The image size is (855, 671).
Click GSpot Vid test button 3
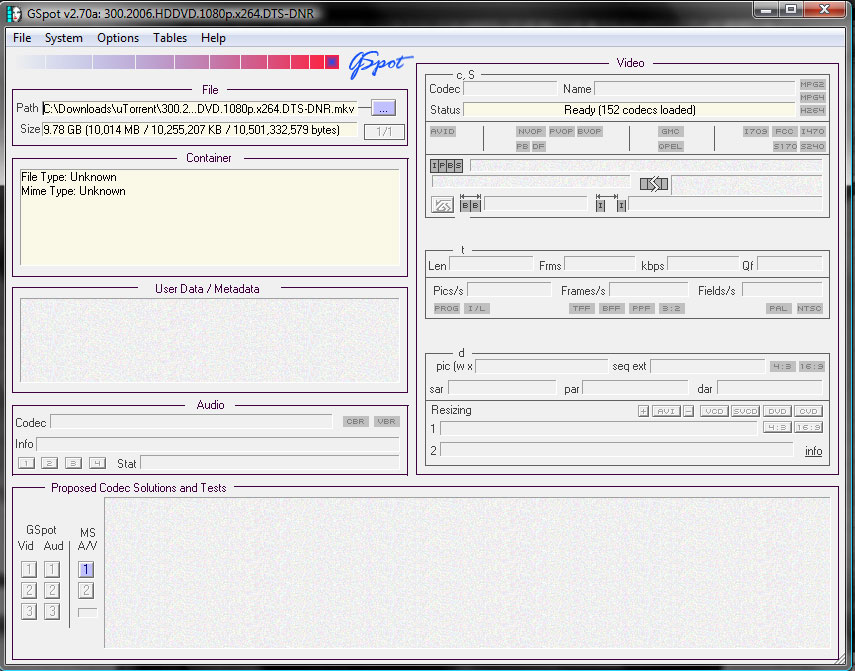tap(29, 612)
